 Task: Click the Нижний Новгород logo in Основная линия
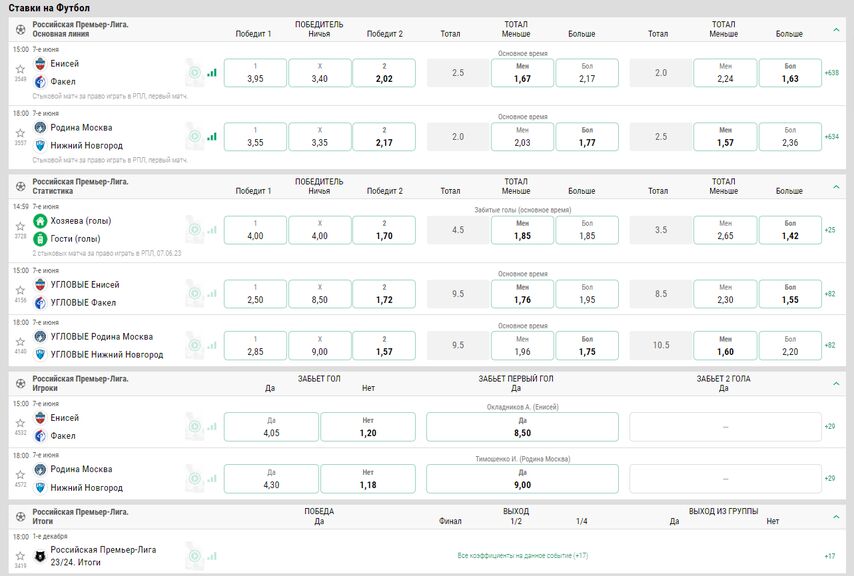pyautogui.click(x=40, y=146)
